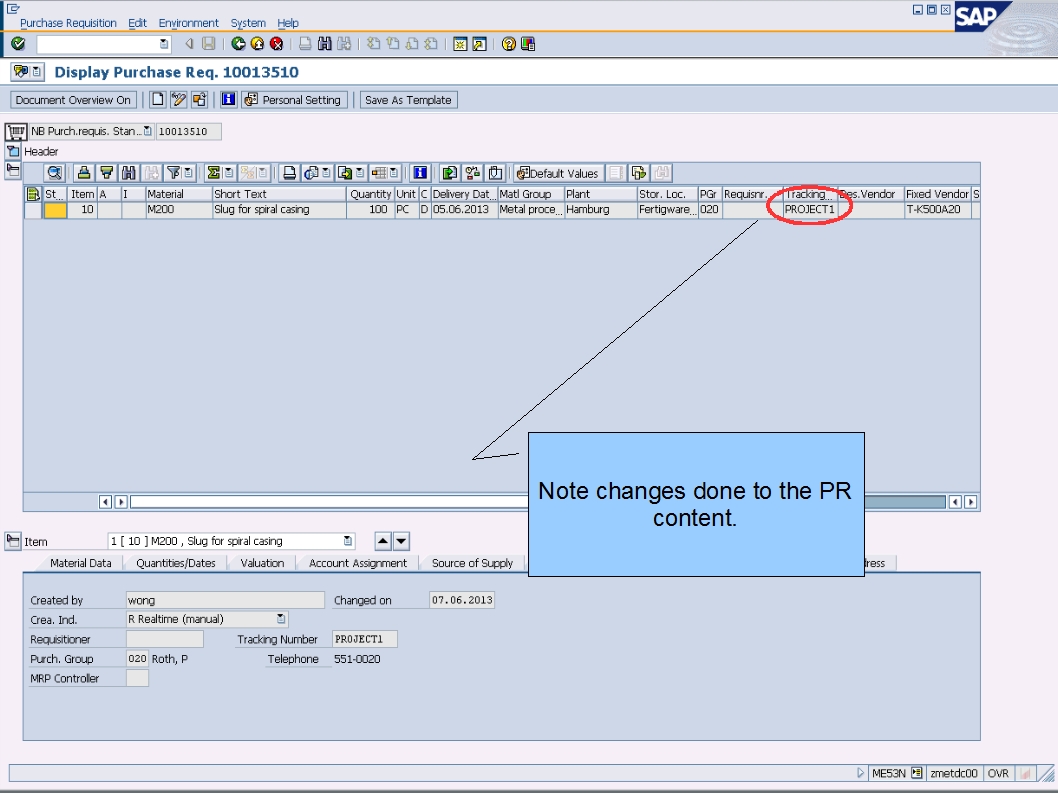Click grid horizontal scrollbar right arrow

pos(970,502)
